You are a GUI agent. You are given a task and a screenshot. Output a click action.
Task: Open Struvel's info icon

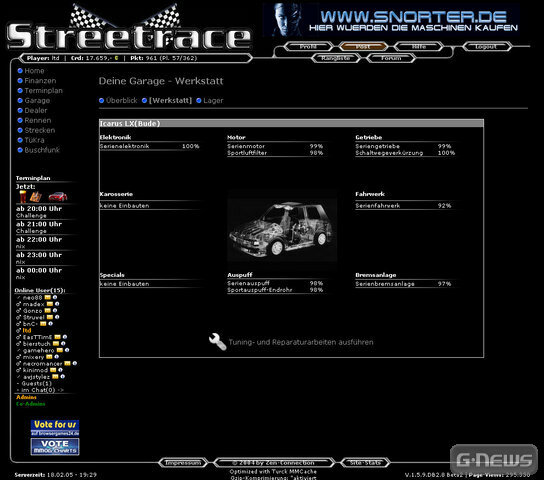57,317
